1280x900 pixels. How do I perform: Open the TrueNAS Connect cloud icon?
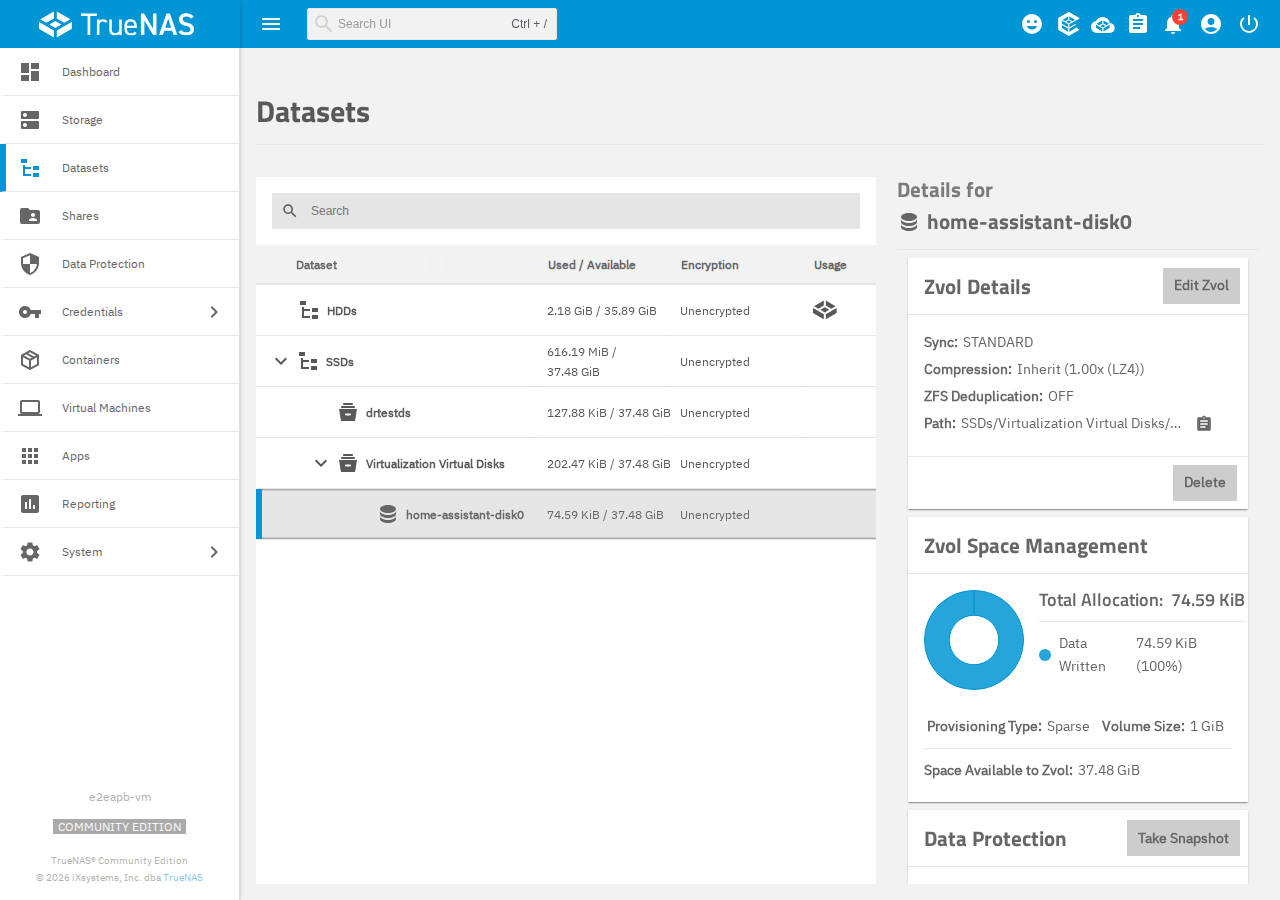tap(1103, 24)
